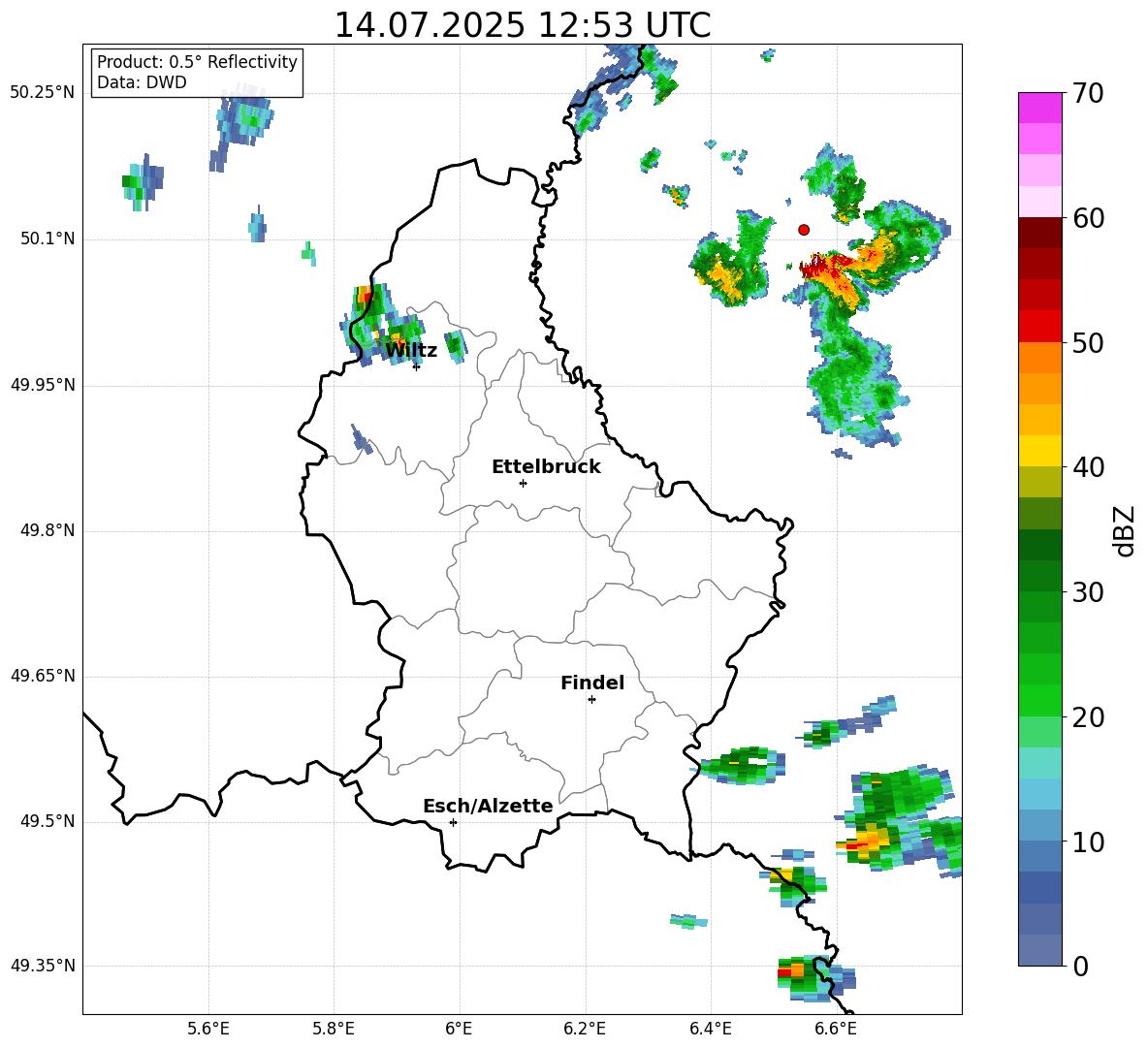The width and height of the screenshot is (1148, 1048).
Task: Click the 6.4°E longitude label
Action: pyautogui.click(x=710, y=1029)
